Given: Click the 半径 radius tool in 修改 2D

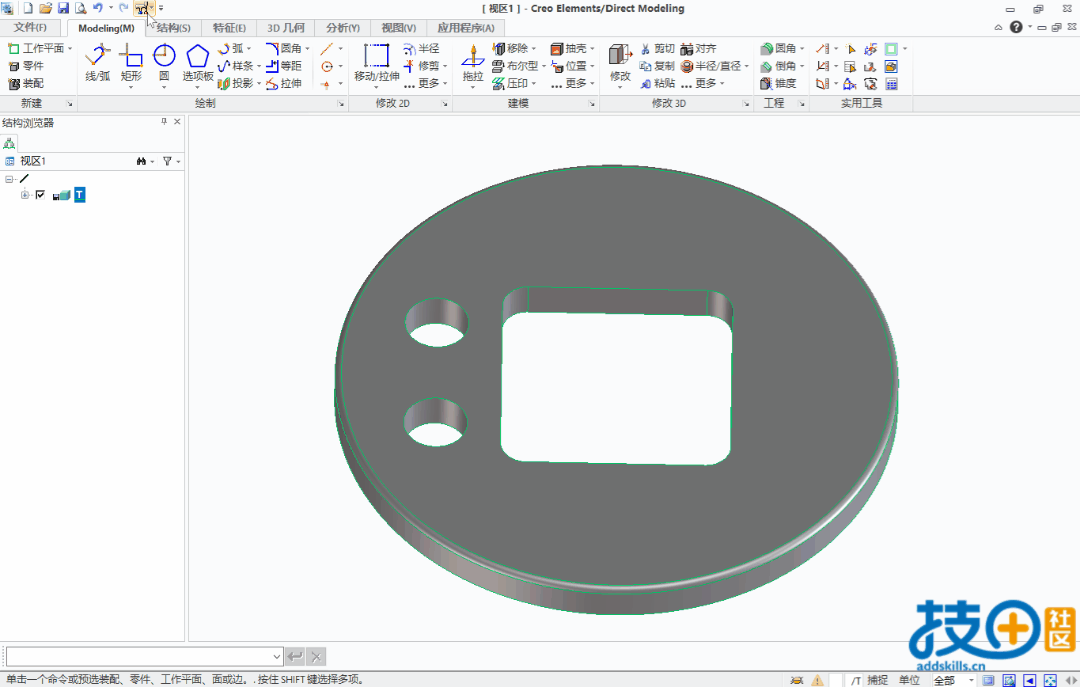Looking at the screenshot, I should pos(422,48).
